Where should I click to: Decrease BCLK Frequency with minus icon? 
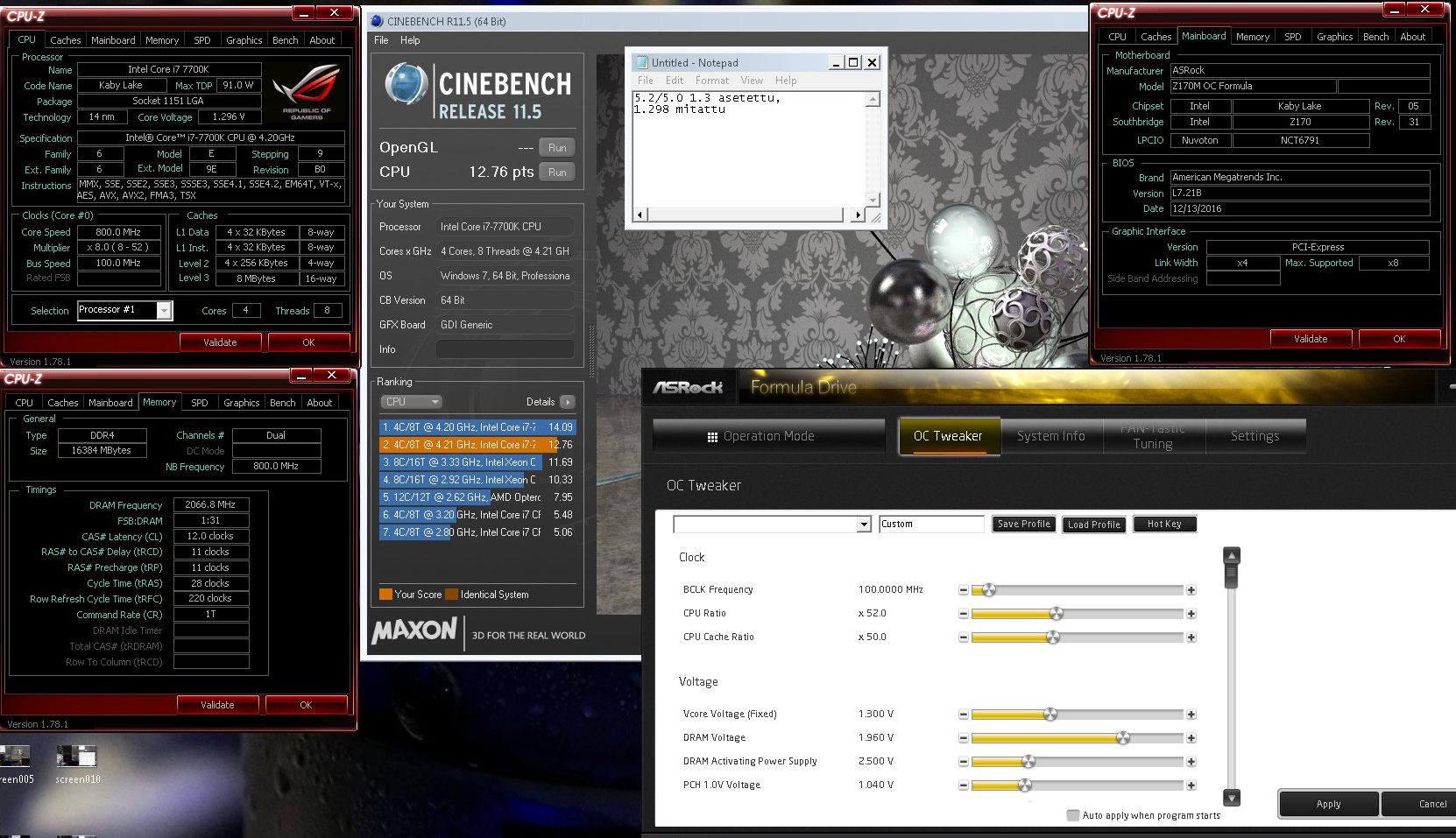tap(964, 590)
